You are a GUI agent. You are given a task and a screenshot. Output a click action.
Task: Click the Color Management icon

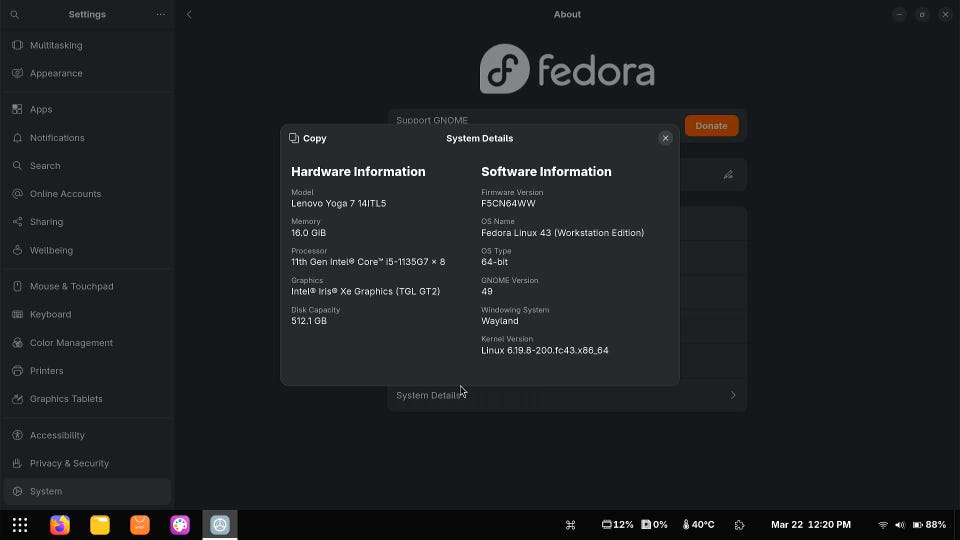[17, 343]
